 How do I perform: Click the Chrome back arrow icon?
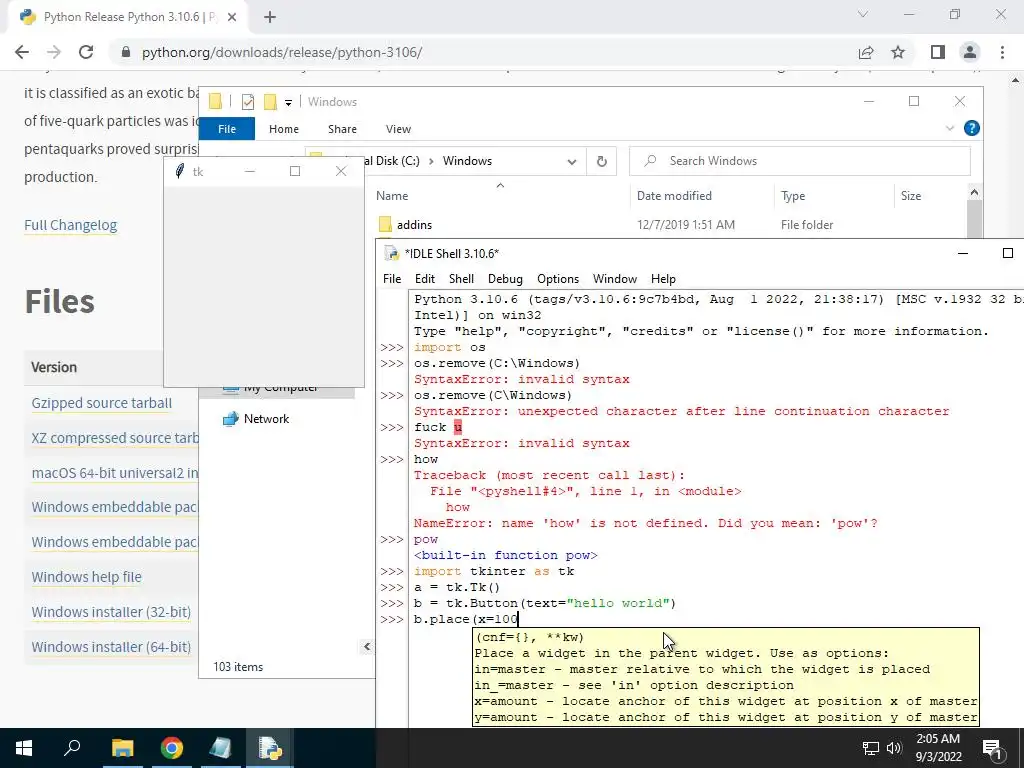[x=22, y=52]
